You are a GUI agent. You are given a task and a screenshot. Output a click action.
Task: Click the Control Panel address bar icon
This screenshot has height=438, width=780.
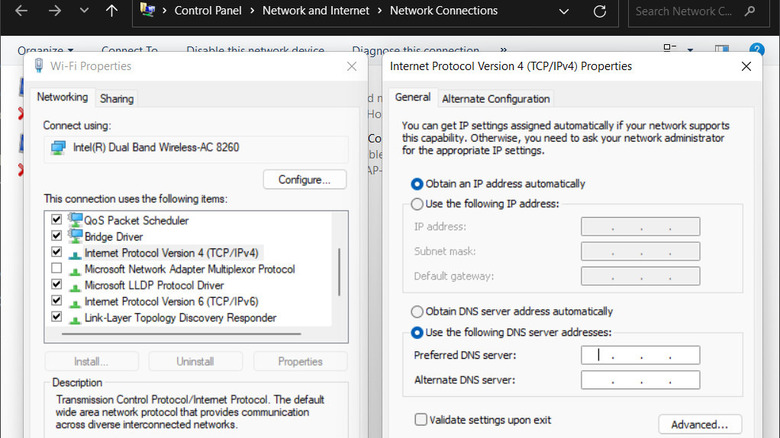(148, 11)
